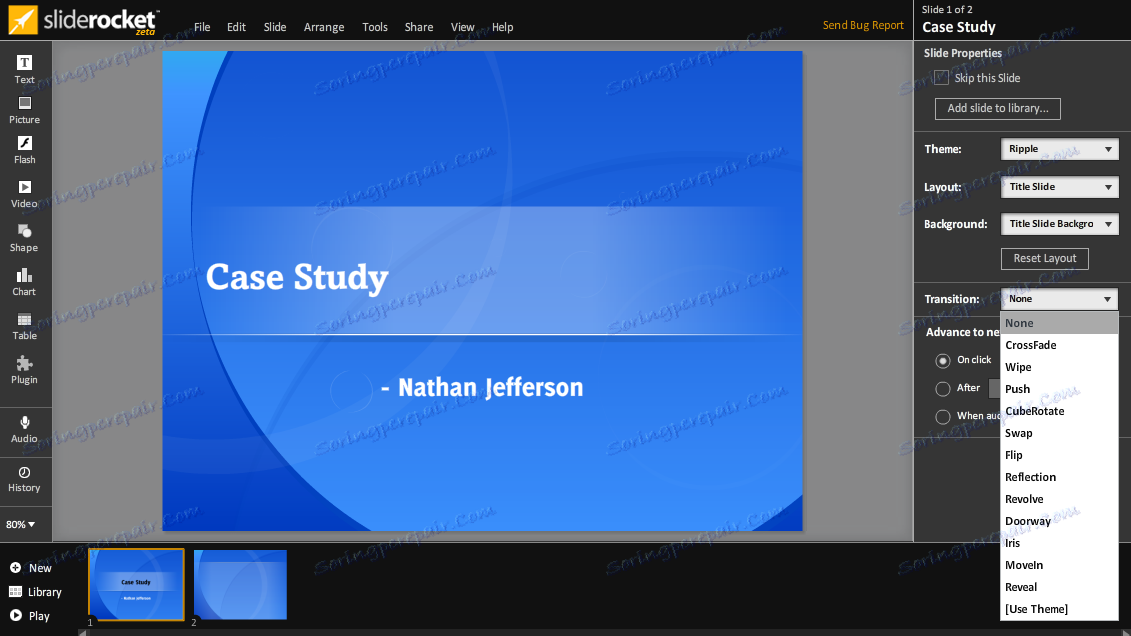1131x636 pixels.
Task: Open the History panel
Action: coord(25,479)
